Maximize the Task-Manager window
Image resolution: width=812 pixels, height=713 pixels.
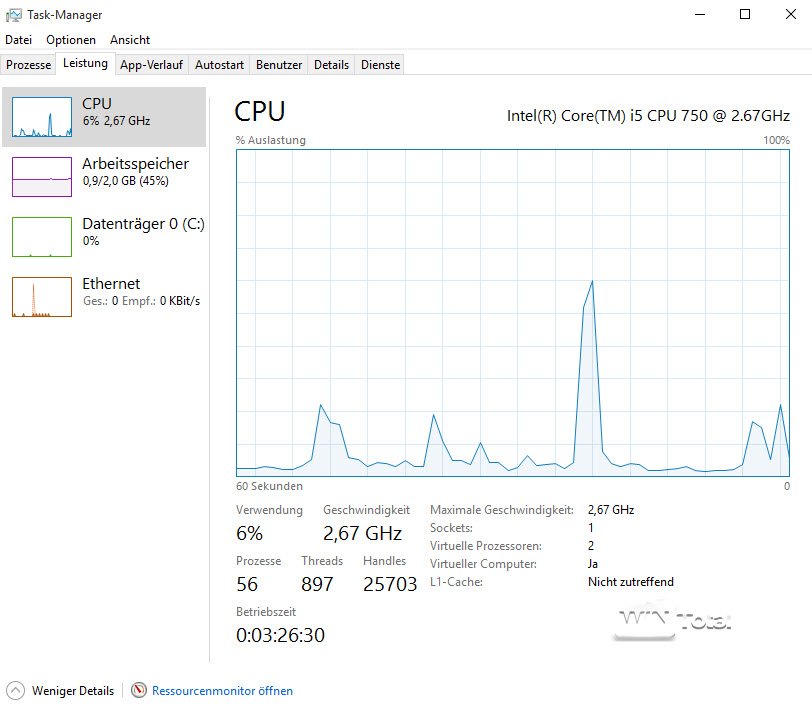744,15
